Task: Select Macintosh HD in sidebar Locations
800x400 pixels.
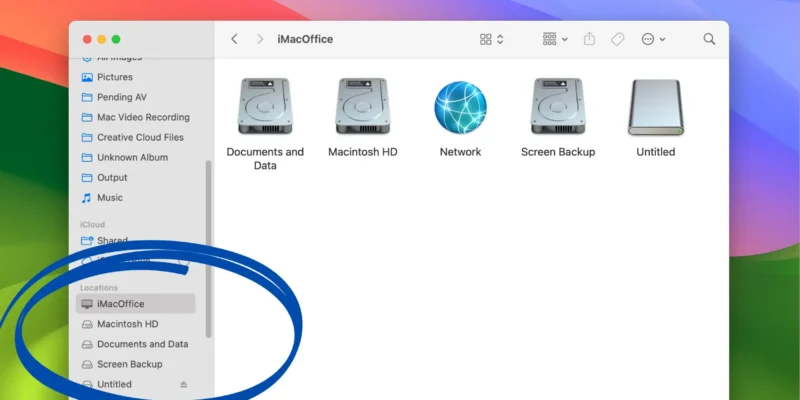Action: tap(136, 324)
